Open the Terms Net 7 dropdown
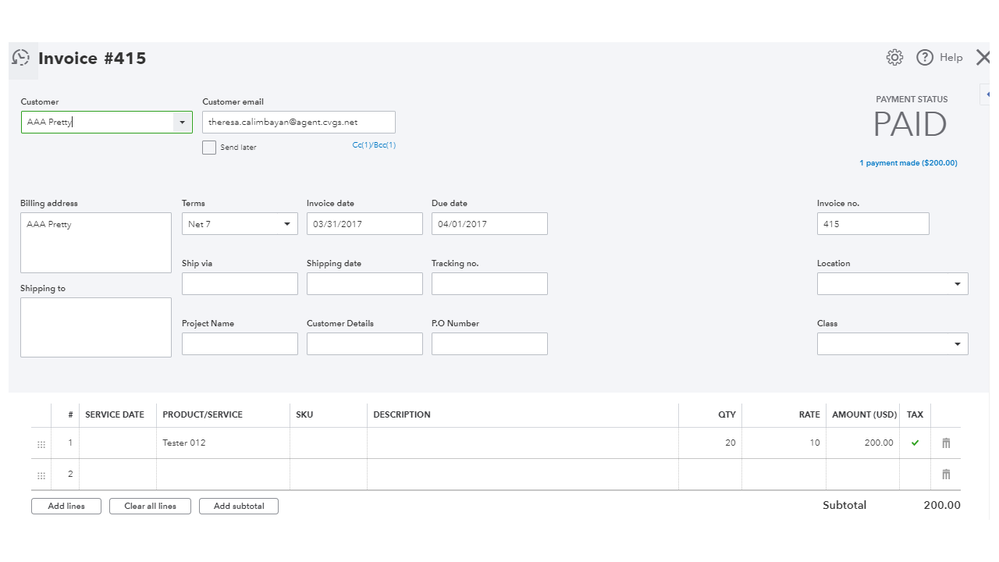Viewport: 999px width, 562px height. 287,224
